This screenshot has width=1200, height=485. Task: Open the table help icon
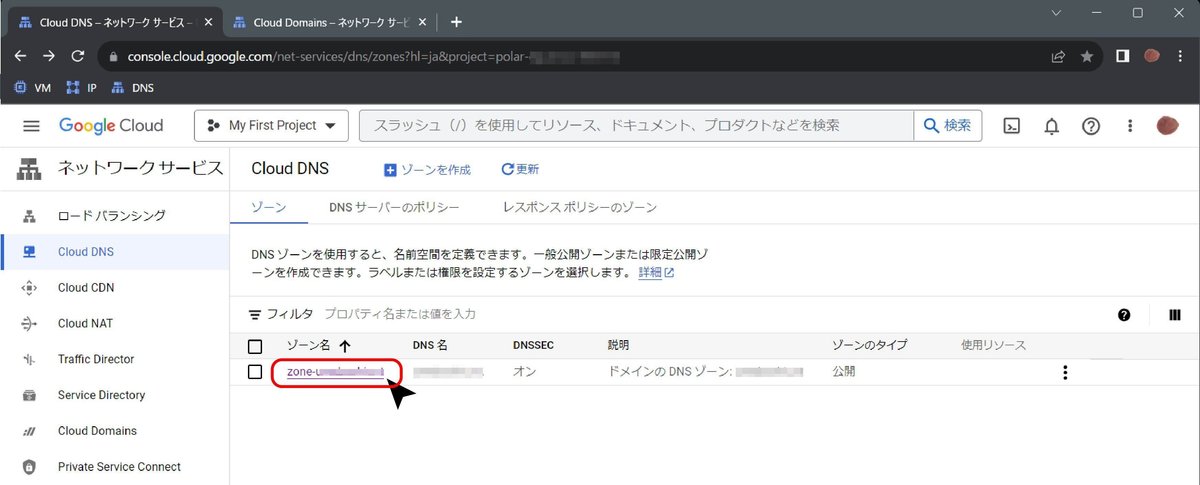(1124, 315)
